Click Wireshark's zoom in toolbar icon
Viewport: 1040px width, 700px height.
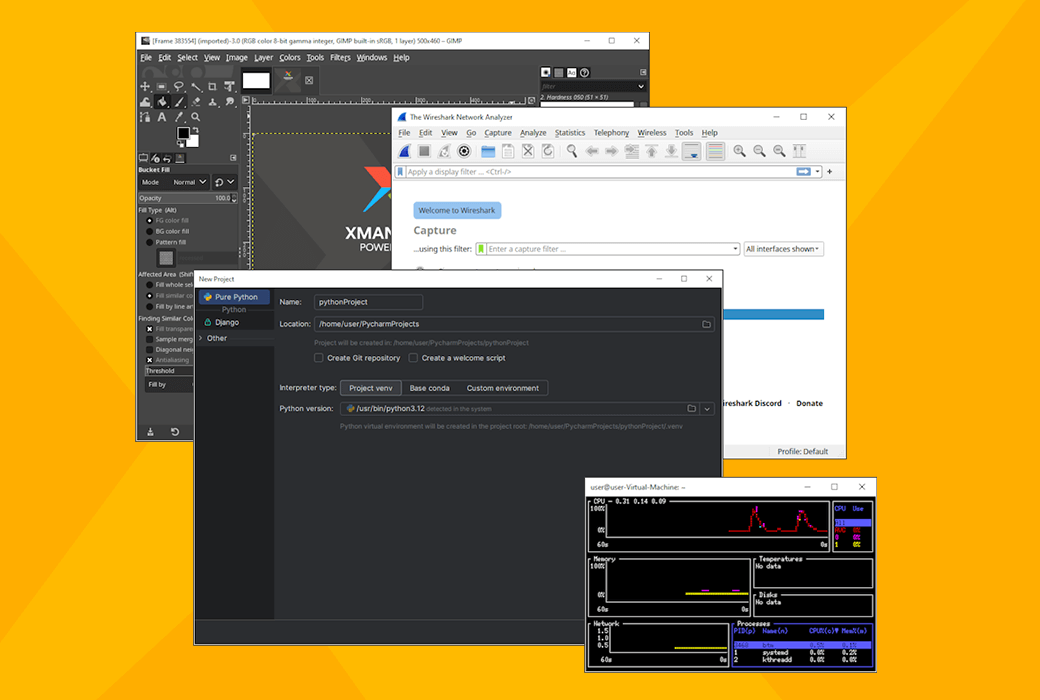(740, 151)
